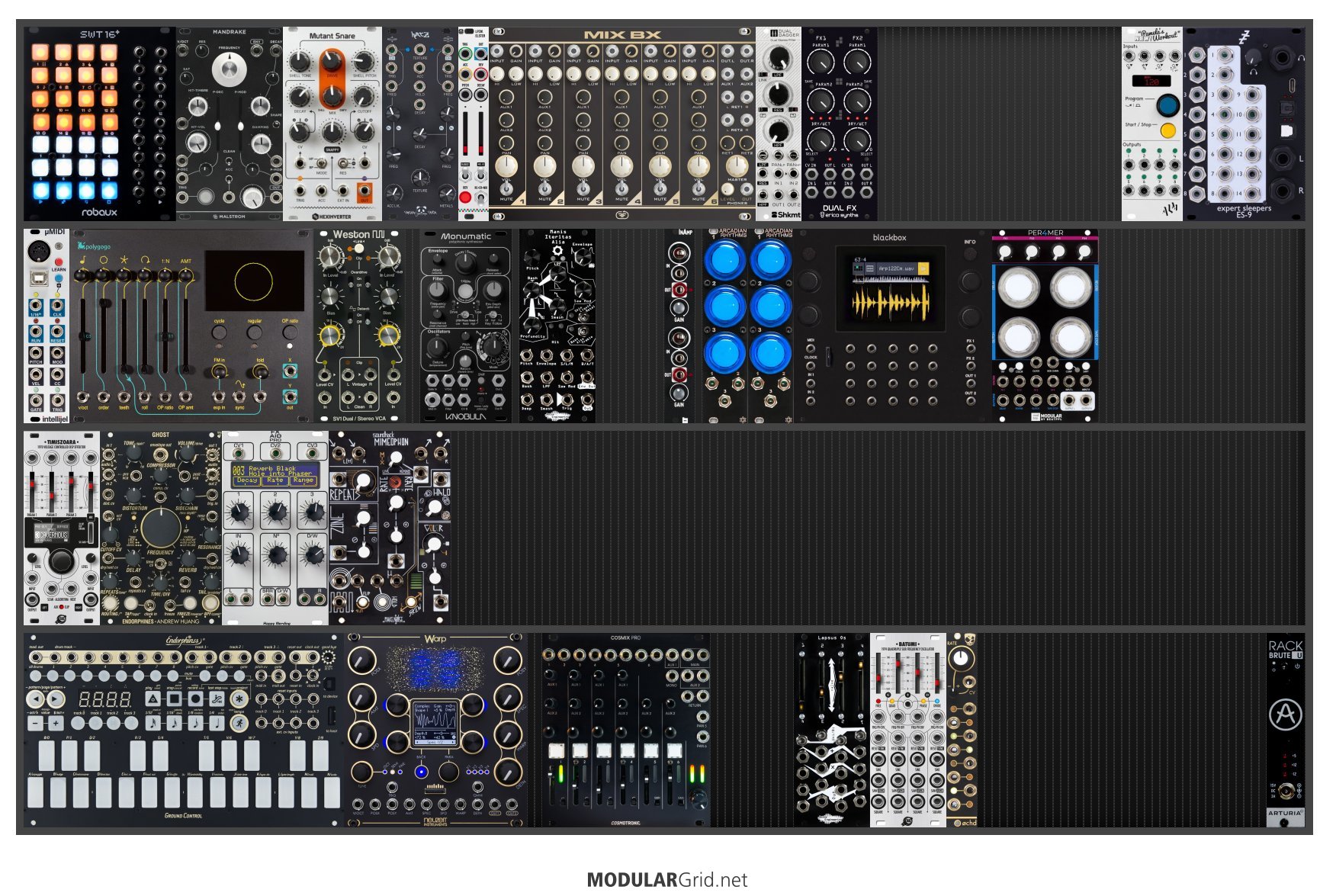Click the red LEARN button on µMIDI
The image size is (1336, 896).
pos(58,262)
